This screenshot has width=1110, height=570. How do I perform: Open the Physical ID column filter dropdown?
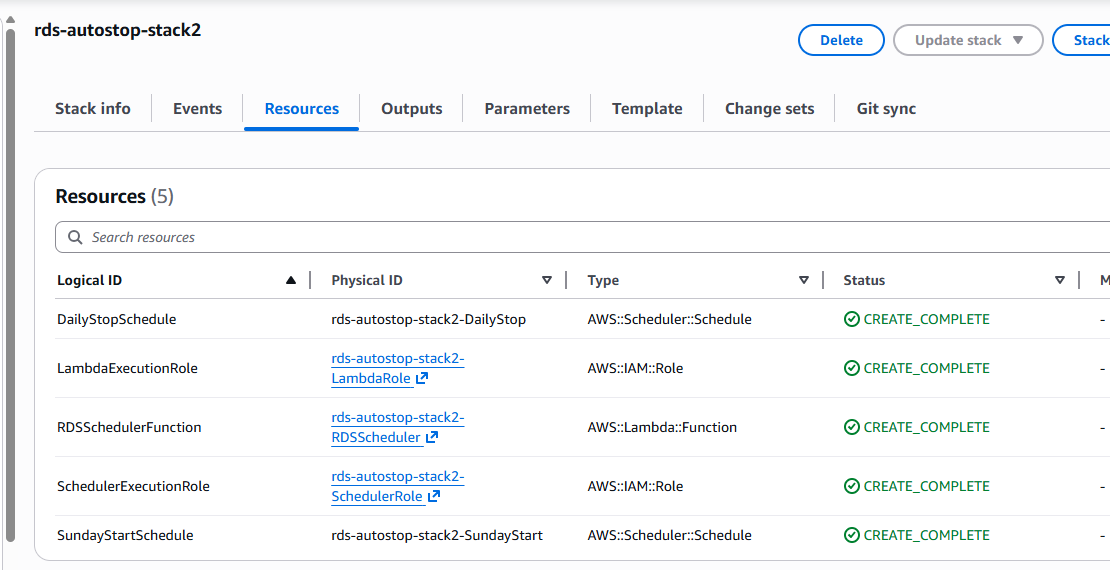coord(547,281)
